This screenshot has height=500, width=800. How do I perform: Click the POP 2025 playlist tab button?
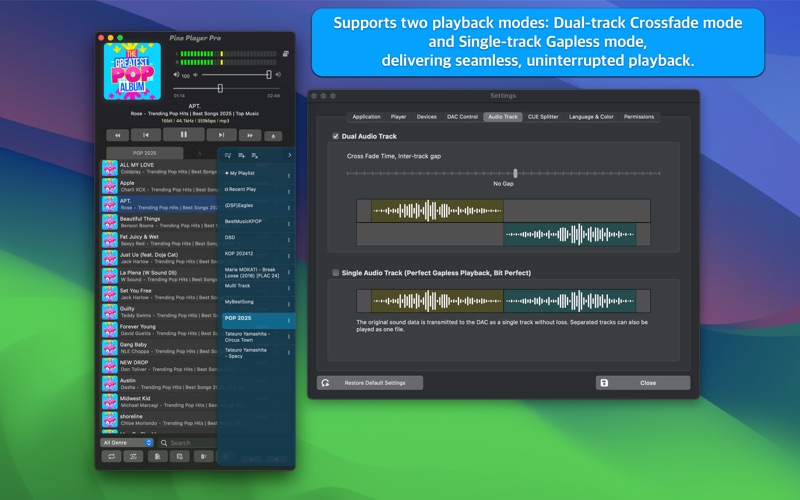(x=144, y=153)
